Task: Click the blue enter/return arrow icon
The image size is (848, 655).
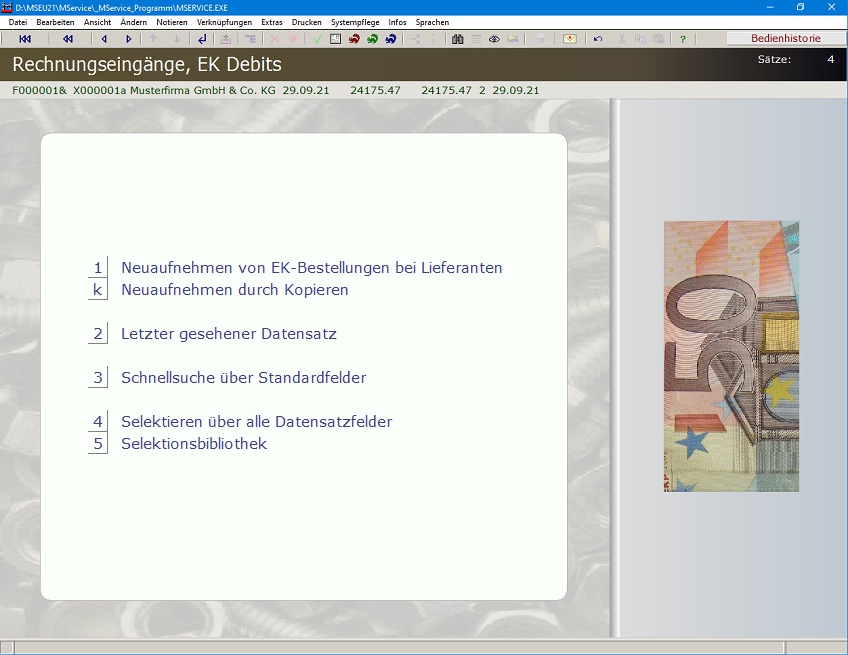Action: tap(203, 39)
